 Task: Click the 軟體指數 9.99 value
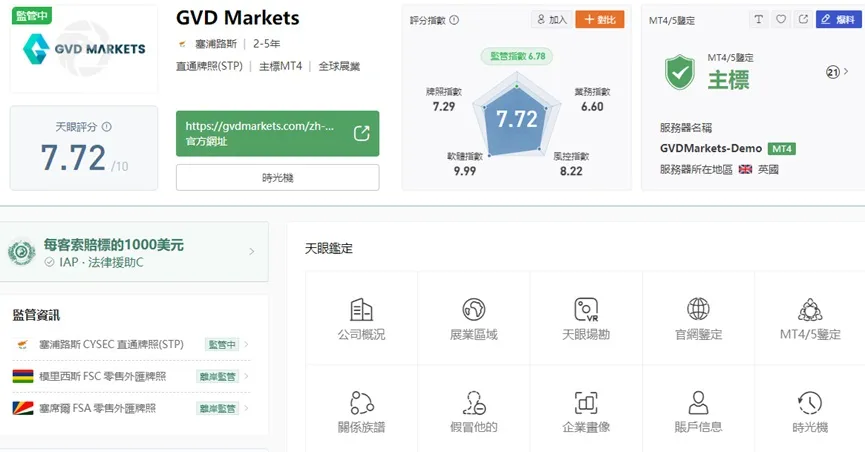coord(464,171)
